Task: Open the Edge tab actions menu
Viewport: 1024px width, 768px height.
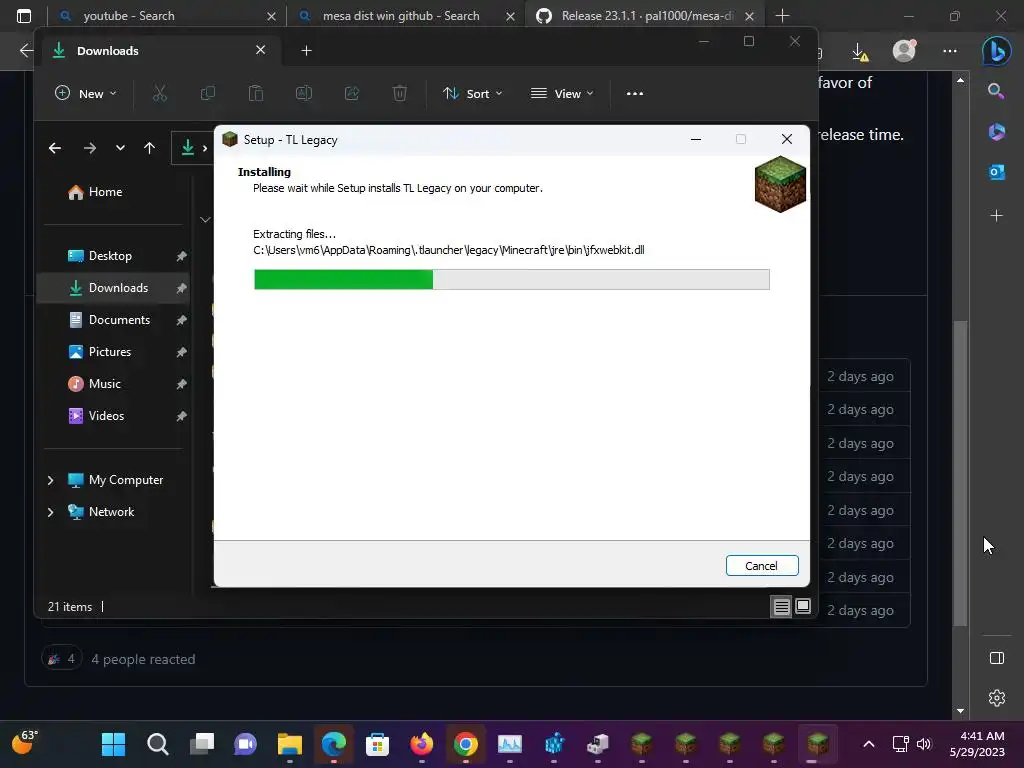Action: [x=24, y=16]
